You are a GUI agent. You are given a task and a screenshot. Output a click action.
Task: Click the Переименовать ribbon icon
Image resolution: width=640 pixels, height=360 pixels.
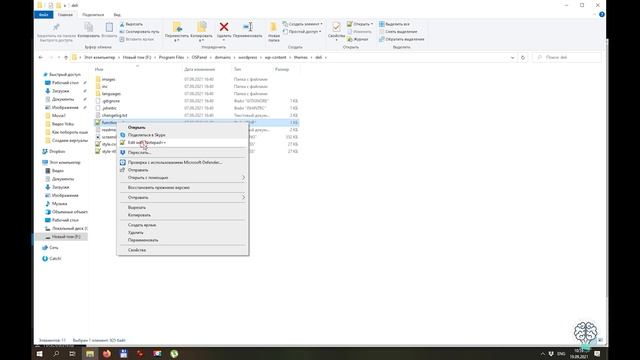pos(248,27)
